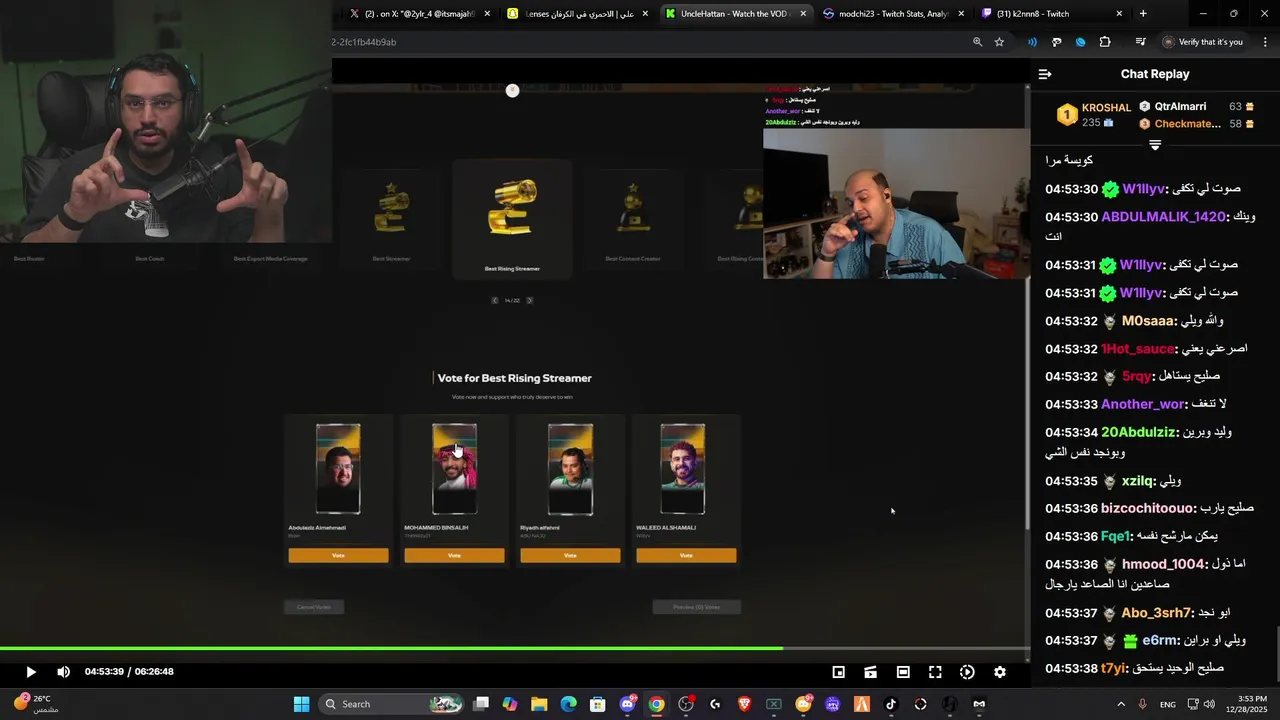The height and width of the screenshot is (720, 1280).
Task: Open the Another_wor chat username
Action: coord(1142,404)
